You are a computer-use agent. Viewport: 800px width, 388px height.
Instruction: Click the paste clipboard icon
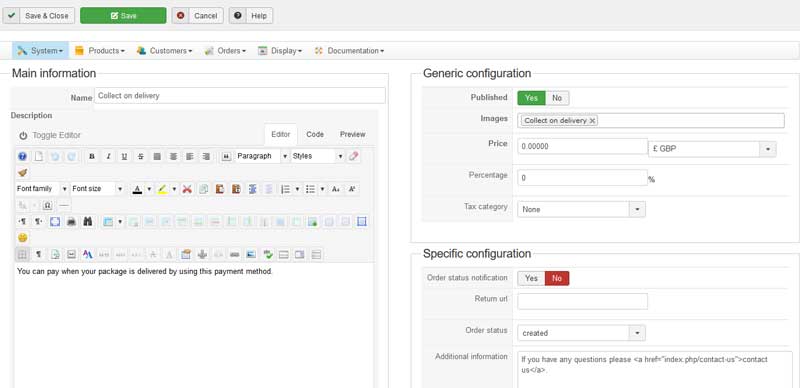(220, 189)
